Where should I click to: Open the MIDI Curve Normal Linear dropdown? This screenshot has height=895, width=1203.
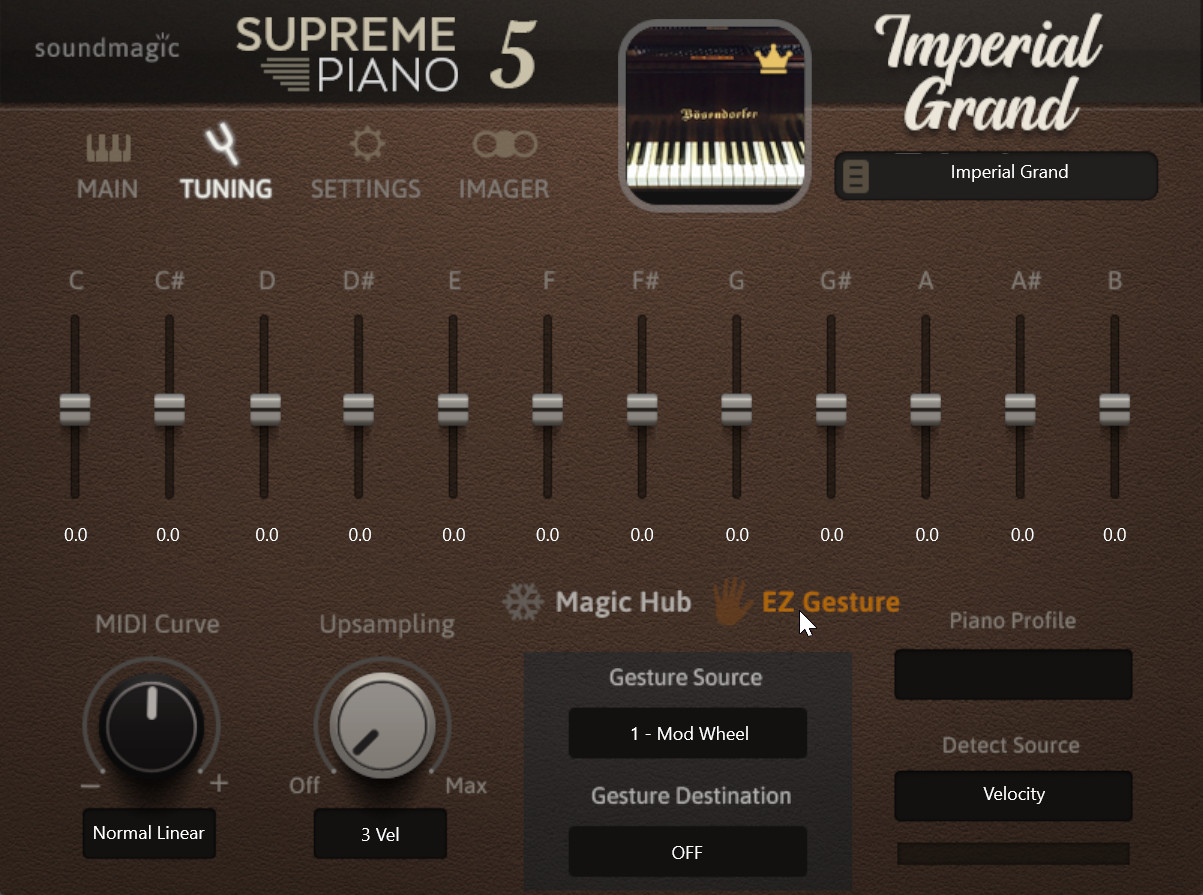[149, 833]
